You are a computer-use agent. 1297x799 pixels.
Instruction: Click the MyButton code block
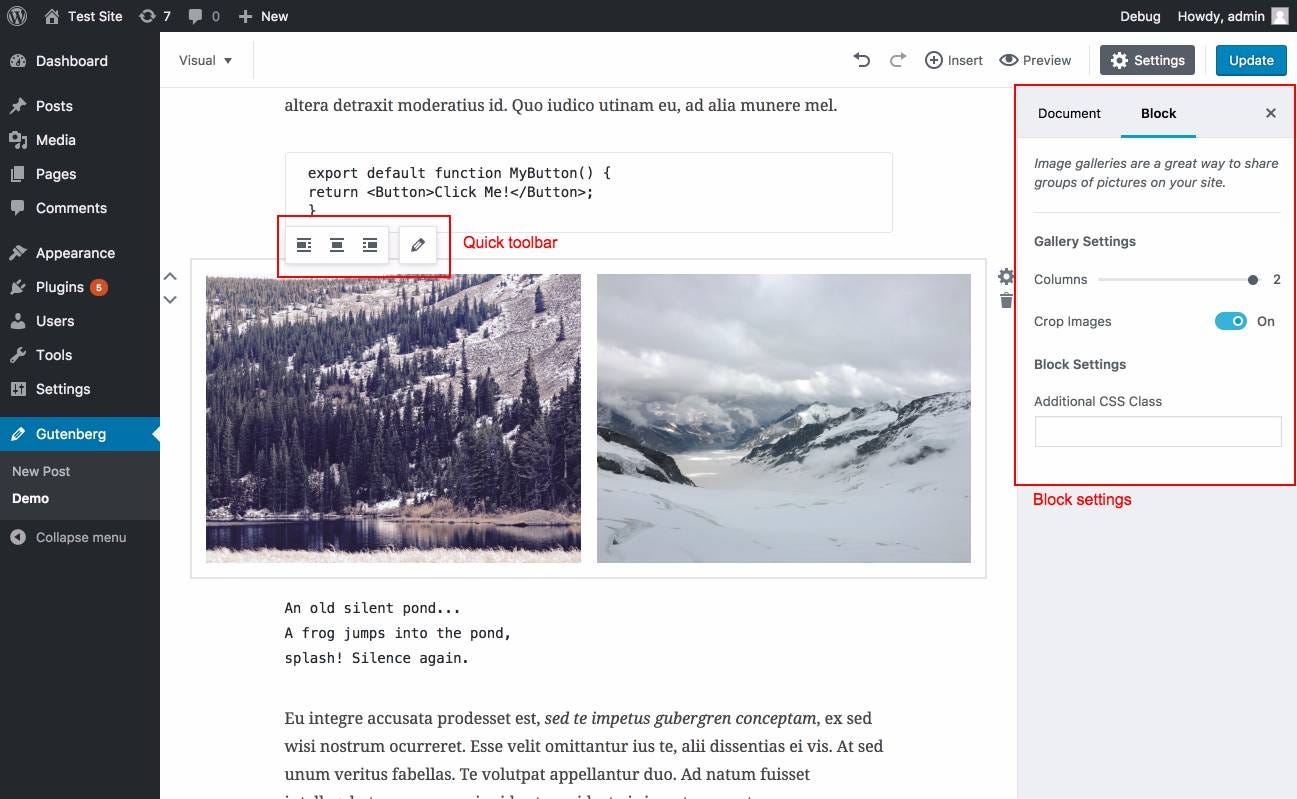tap(589, 192)
